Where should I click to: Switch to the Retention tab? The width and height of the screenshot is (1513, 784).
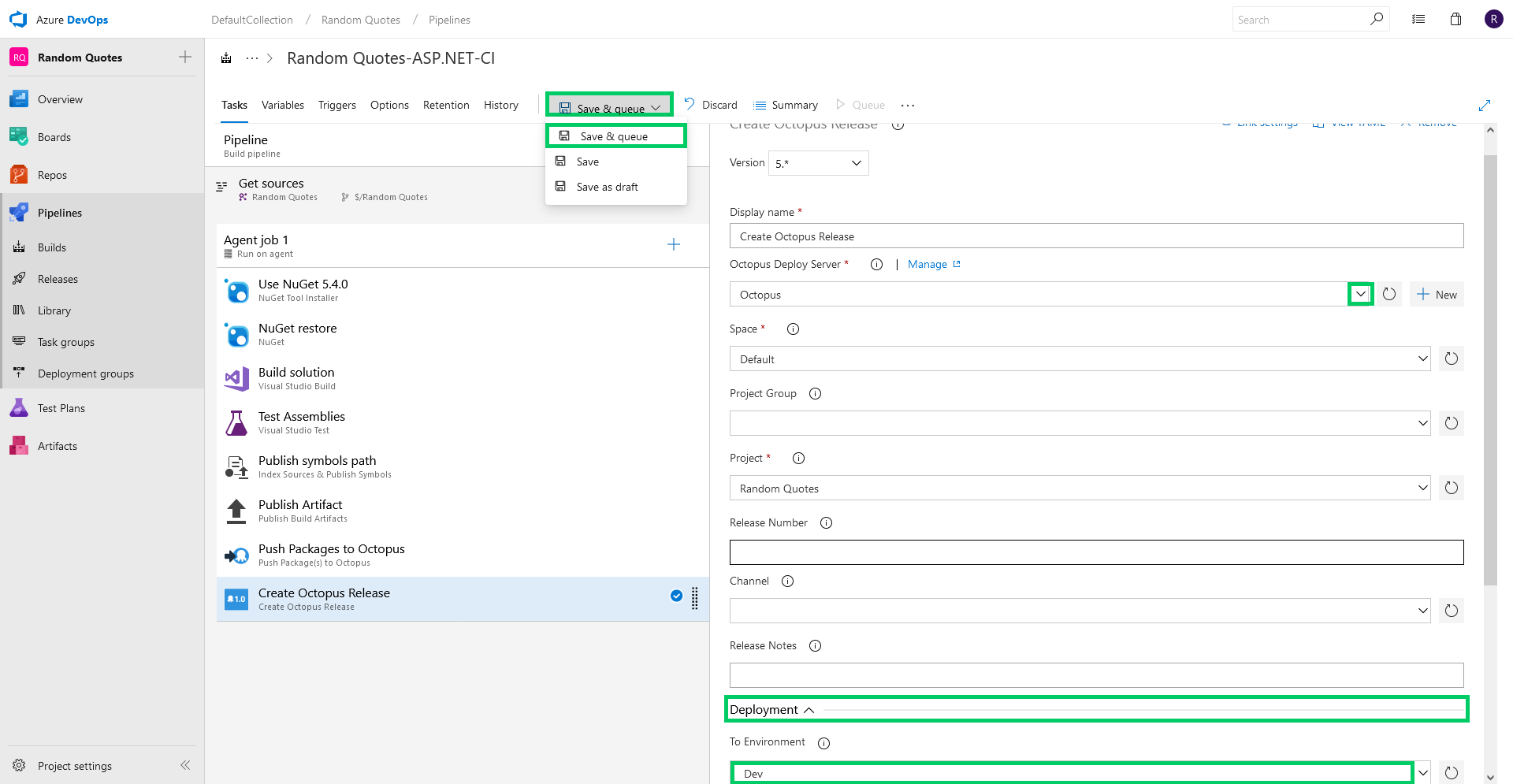446,105
